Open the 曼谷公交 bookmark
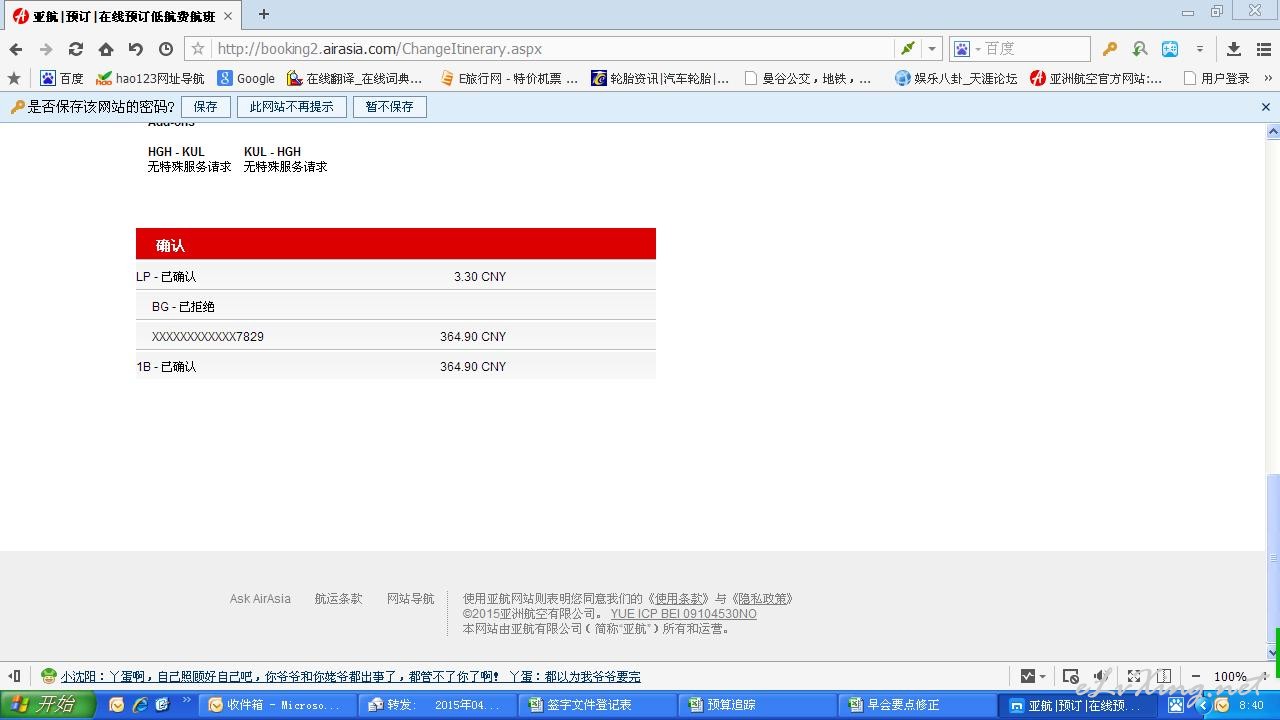Viewport: 1280px width, 720px height. 808,78
